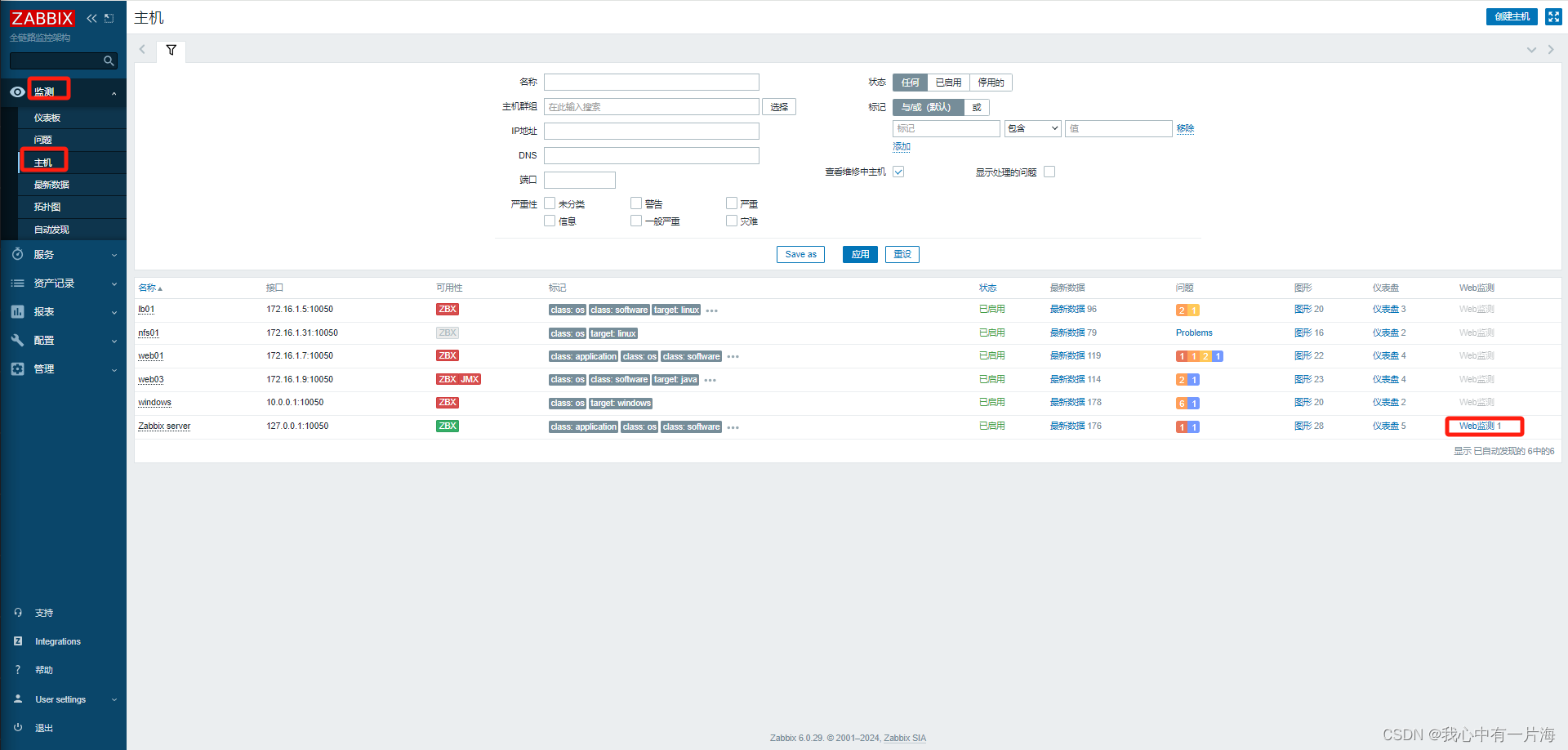Open the Zabbix server host link

[x=164, y=426]
